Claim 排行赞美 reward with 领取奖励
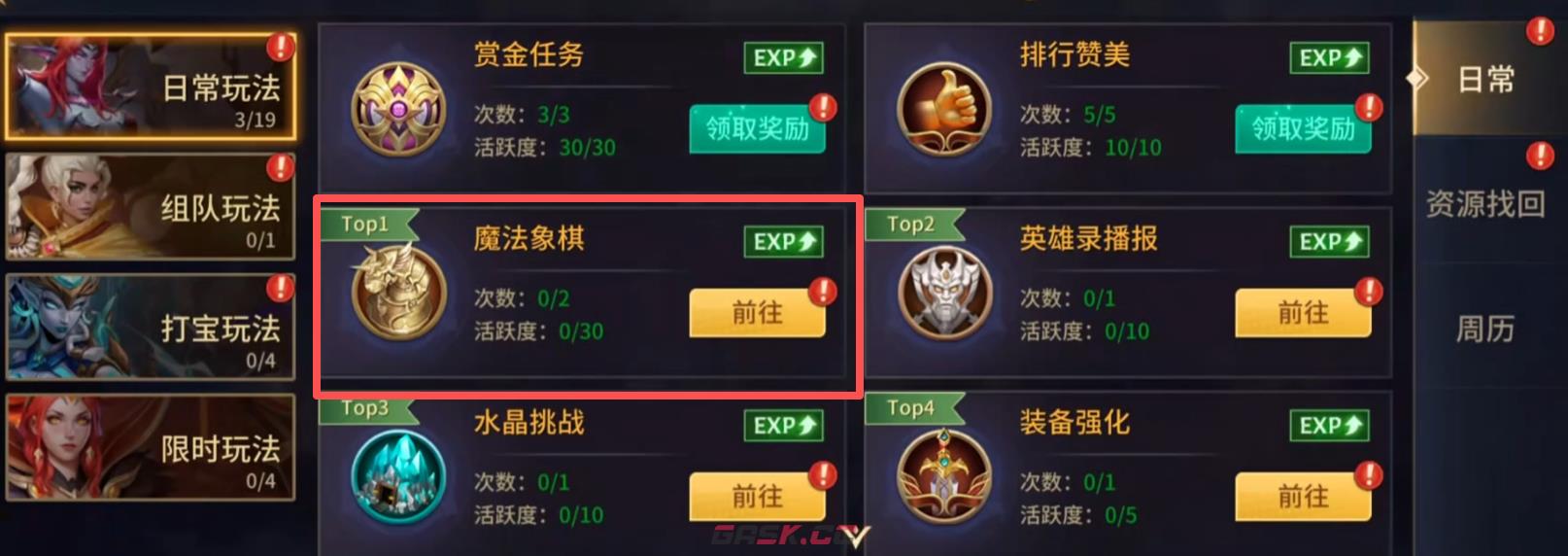This screenshot has height=556, width=1568. point(1303,129)
